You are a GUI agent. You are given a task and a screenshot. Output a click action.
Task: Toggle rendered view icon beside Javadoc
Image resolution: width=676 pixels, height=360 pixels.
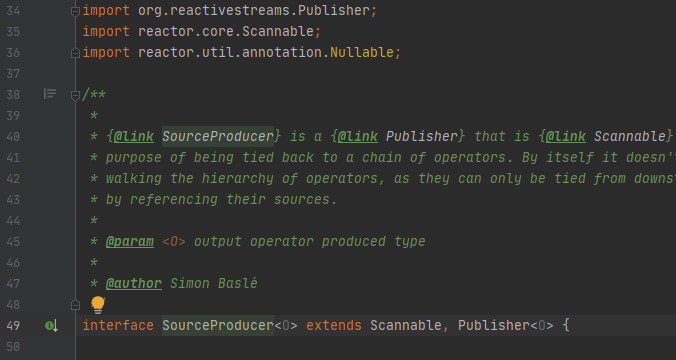[x=50, y=94]
